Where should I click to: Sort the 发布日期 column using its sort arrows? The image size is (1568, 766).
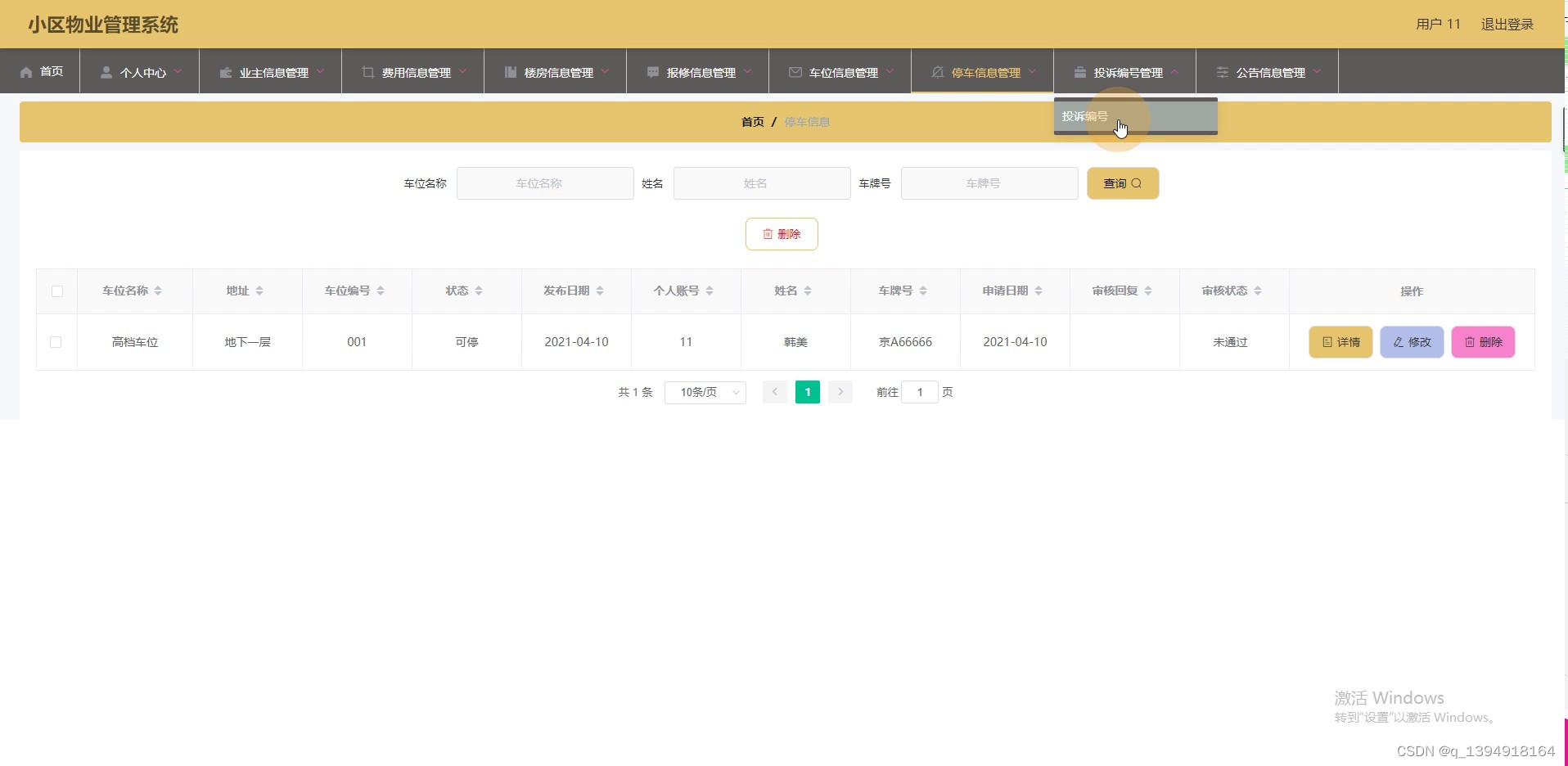pyautogui.click(x=600, y=291)
